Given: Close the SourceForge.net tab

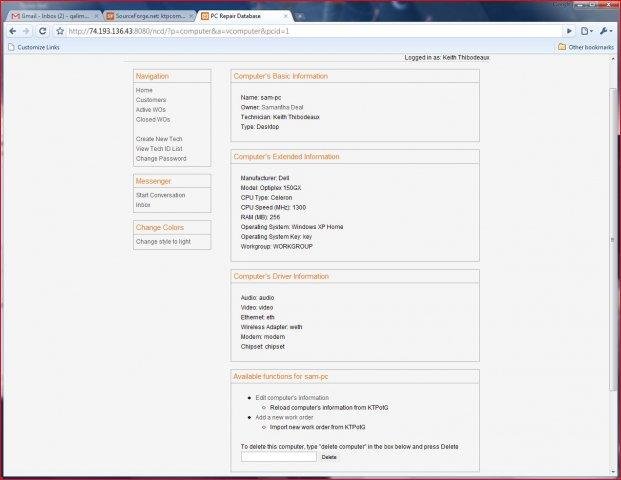Looking at the screenshot, I should tap(191, 16).
